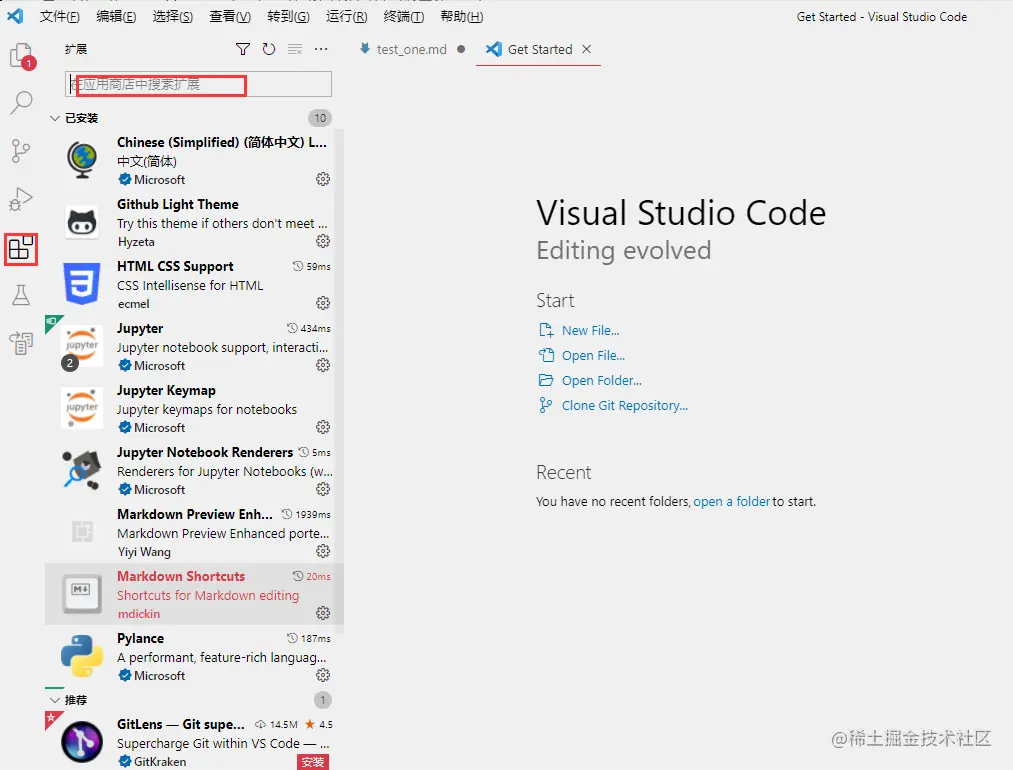Open the Source Control view
The image size is (1013, 770).
[x=21, y=151]
